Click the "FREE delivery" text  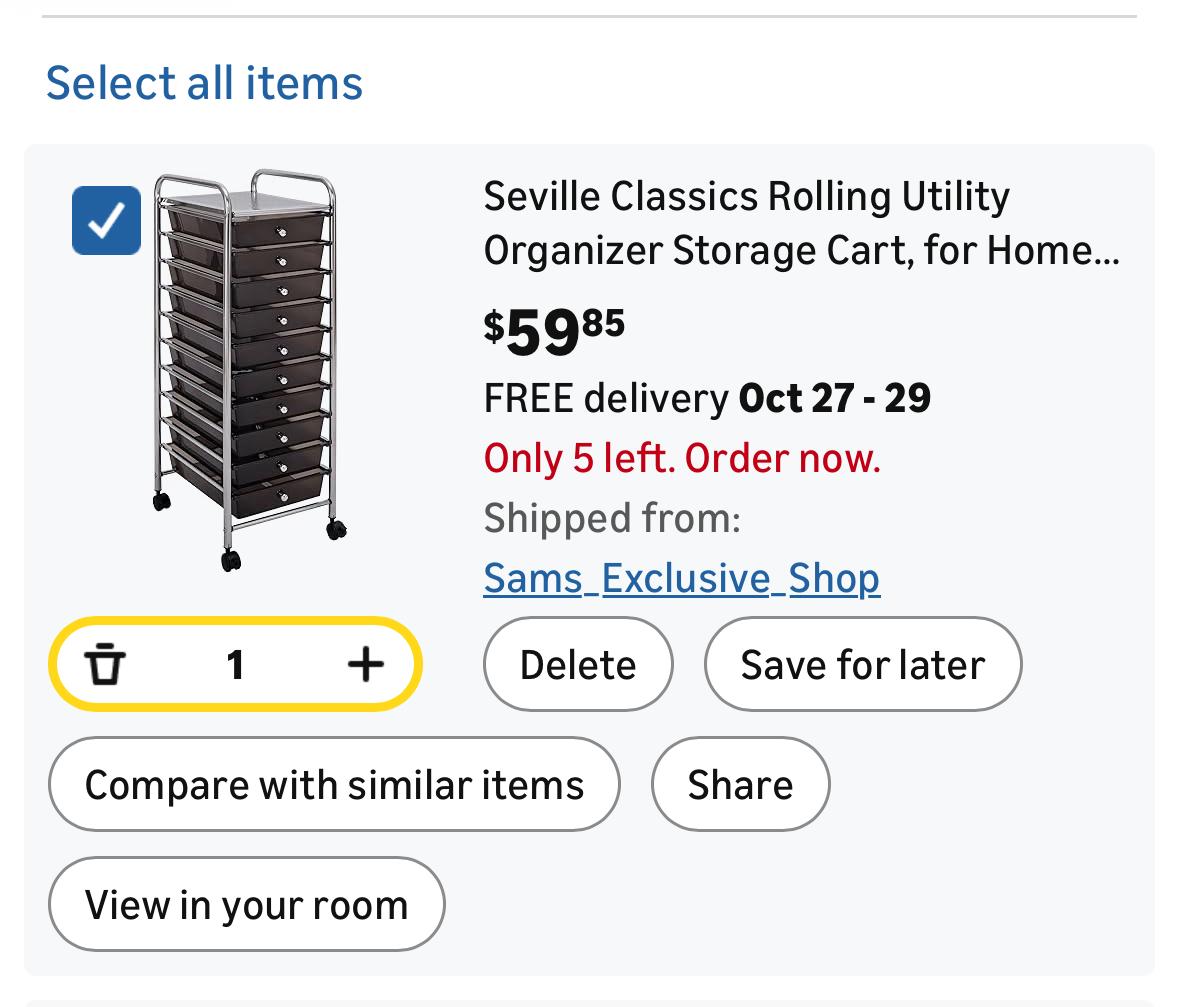tap(606, 398)
